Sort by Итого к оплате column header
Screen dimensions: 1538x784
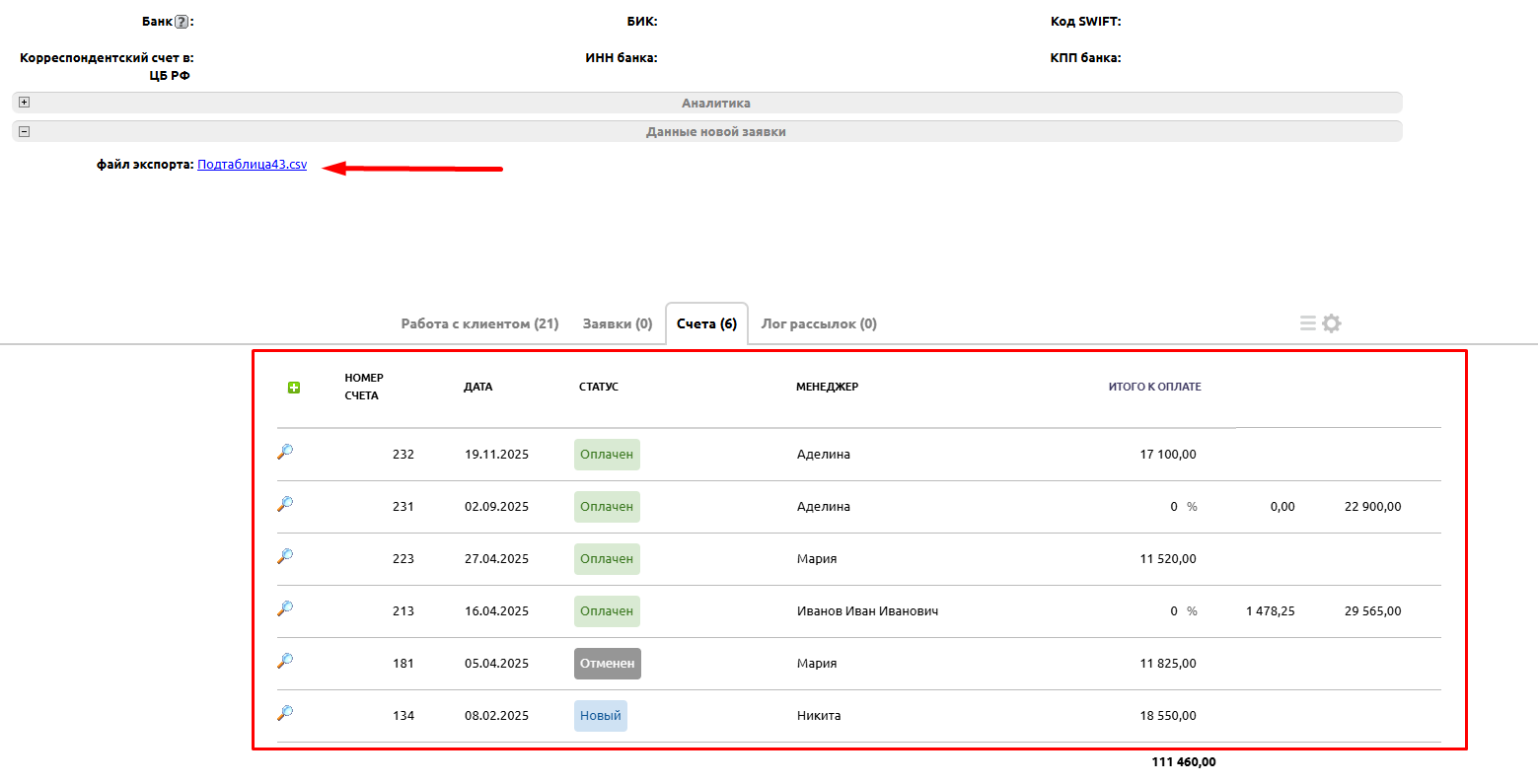pyautogui.click(x=1154, y=387)
